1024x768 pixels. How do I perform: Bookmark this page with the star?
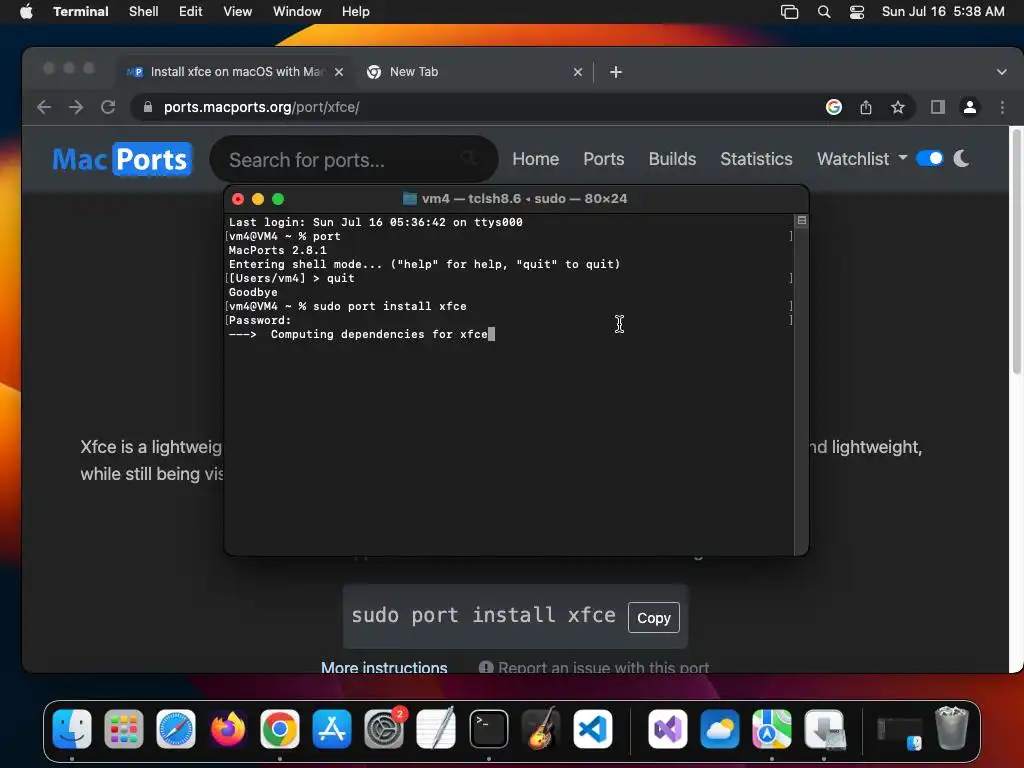click(x=898, y=107)
